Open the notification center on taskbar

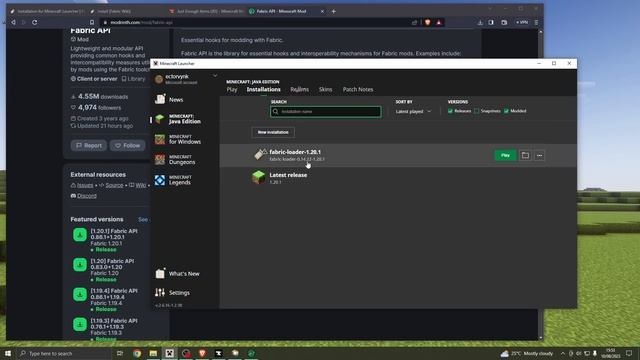pyautogui.click(x=629, y=353)
